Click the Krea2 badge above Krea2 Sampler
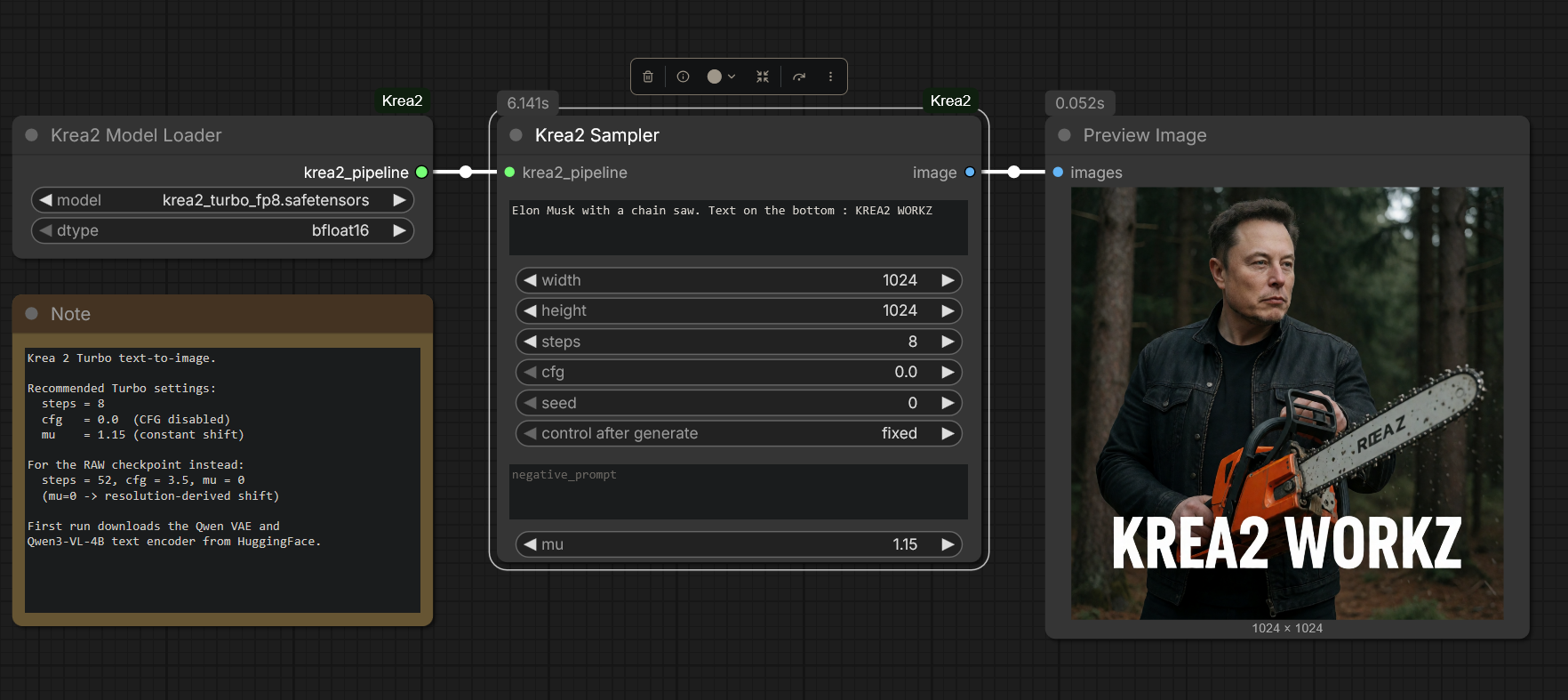Viewport: 1568px width, 700px height. pyautogui.click(x=950, y=101)
